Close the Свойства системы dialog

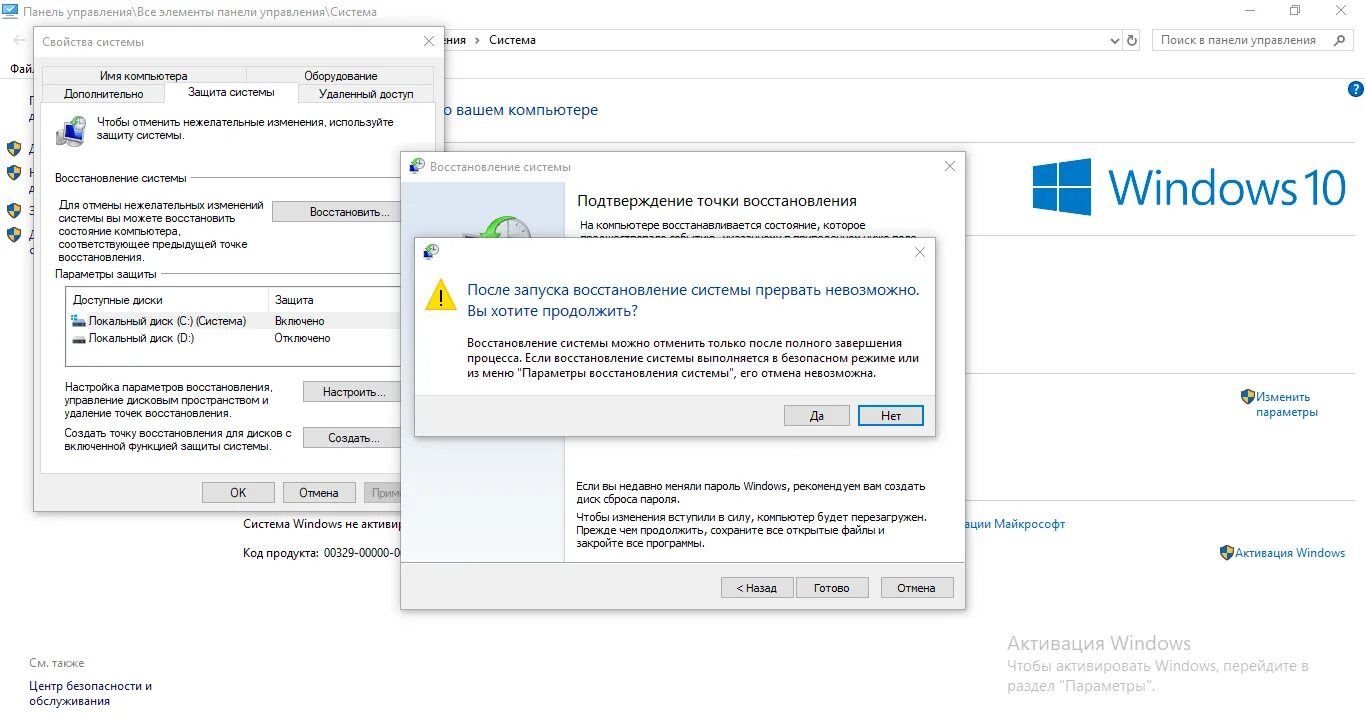click(429, 42)
